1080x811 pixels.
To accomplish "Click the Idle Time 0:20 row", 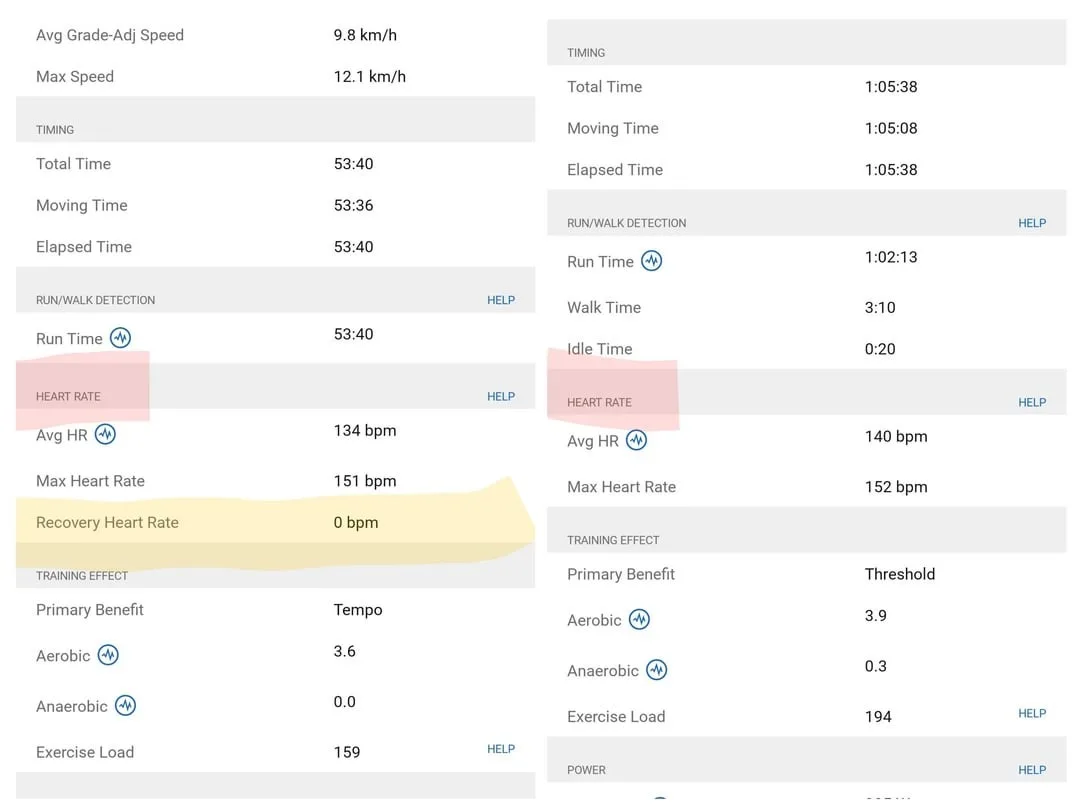I will pos(806,349).
